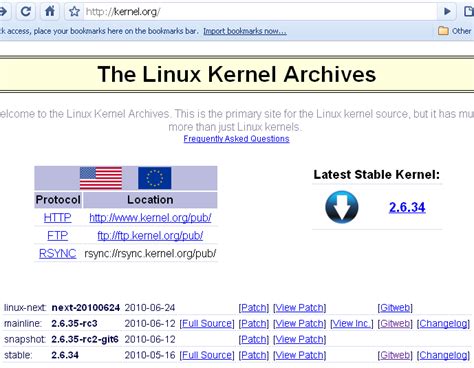Click the Go arrow beside the address bar
474x368 pixels.
[448, 12]
